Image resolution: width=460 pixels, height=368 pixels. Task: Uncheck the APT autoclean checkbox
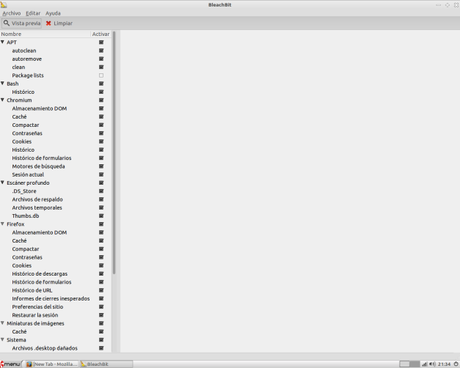coord(101,51)
